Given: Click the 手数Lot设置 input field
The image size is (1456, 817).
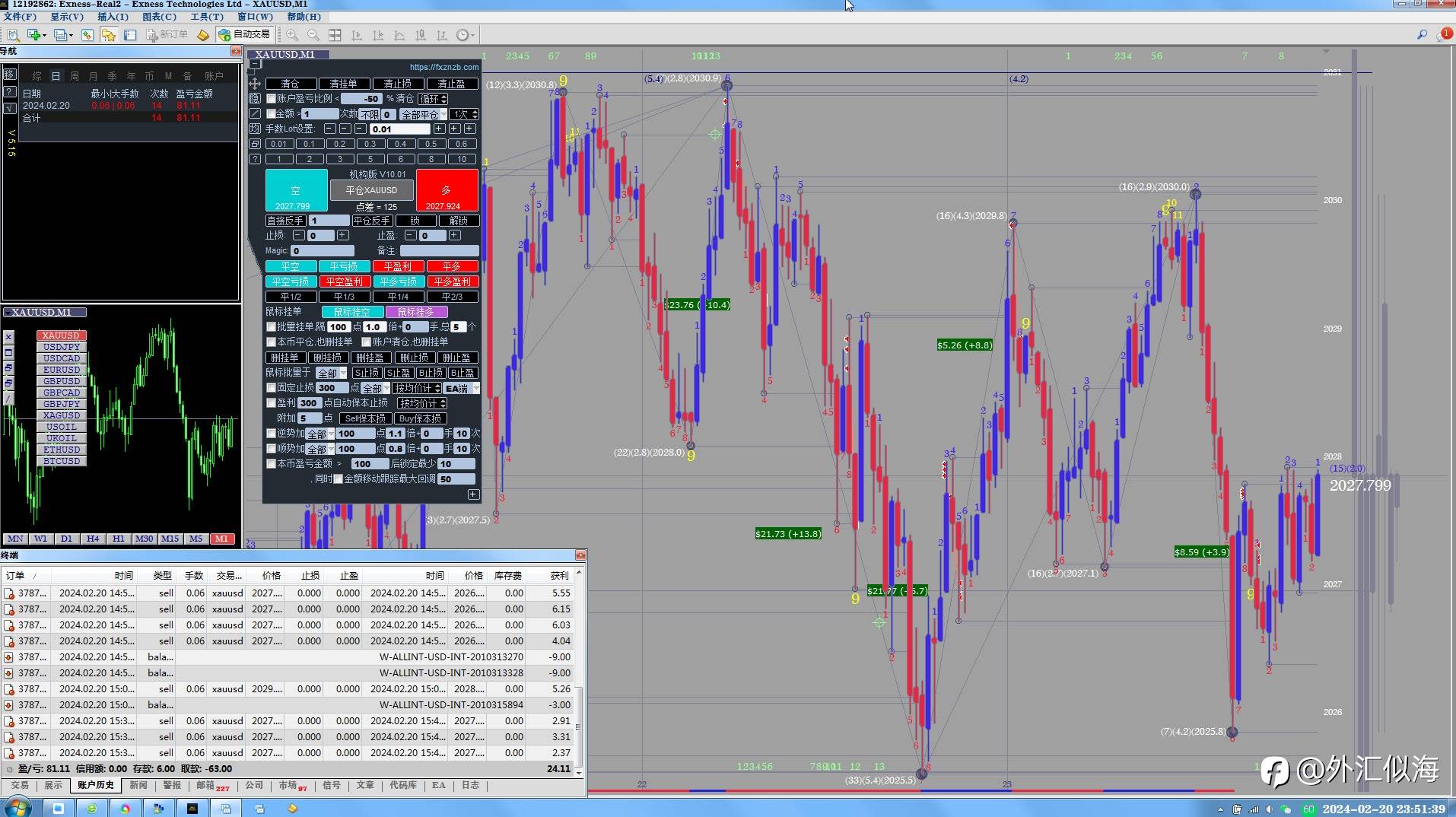Looking at the screenshot, I should [400, 129].
